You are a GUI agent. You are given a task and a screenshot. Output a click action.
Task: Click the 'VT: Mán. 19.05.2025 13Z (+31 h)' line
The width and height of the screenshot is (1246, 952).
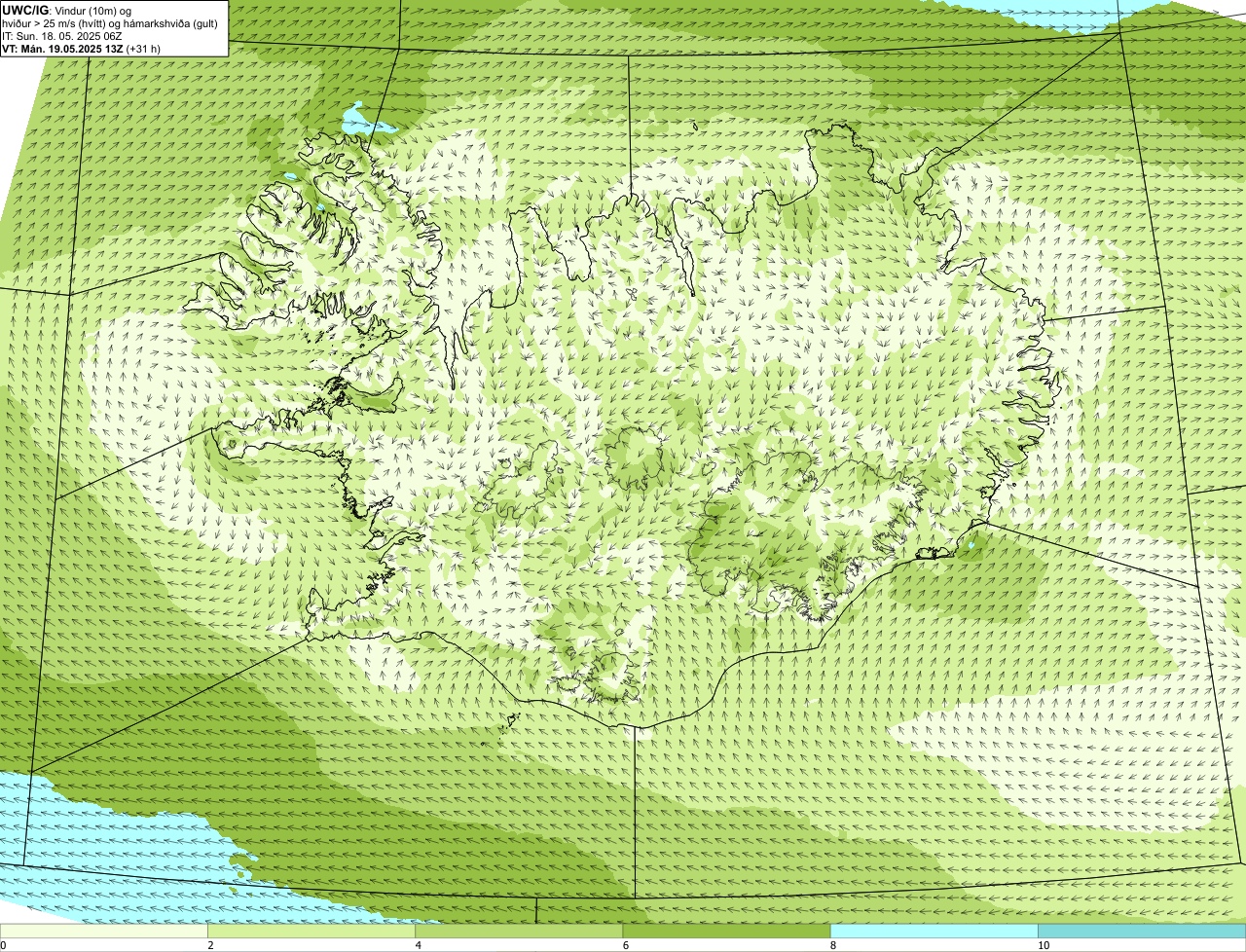81,48
